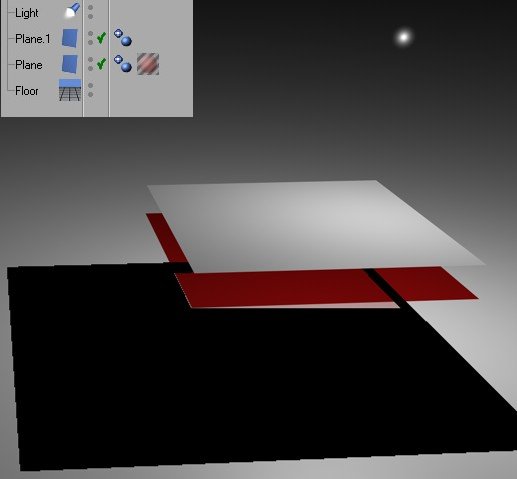Click the Light object's flashlight icon
The height and width of the screenshot is (479, 517).
click(72, 11)
